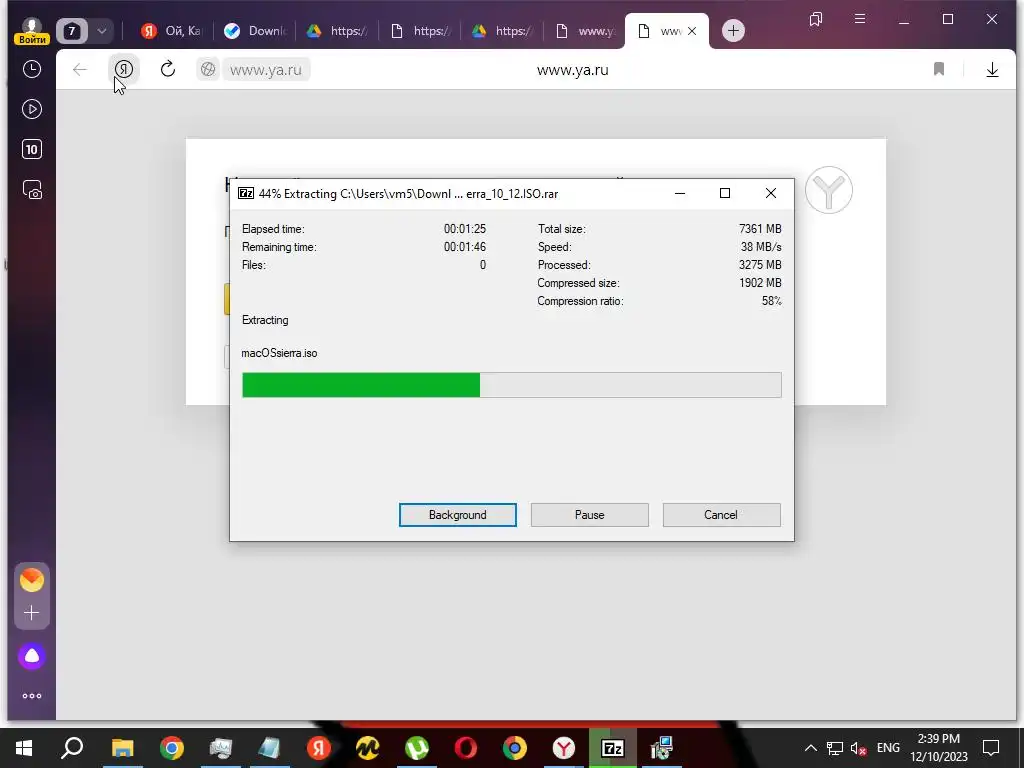The width and height of the screenshot is (1024, 768).
Task: Show hidden system tray icons
Action: pyautogui.click(x=810, y=748)
